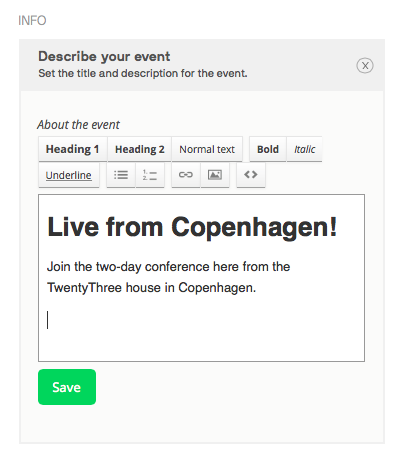Close the Describe your event panel
This screenshot has height=462, width=399.
[365, 66]
